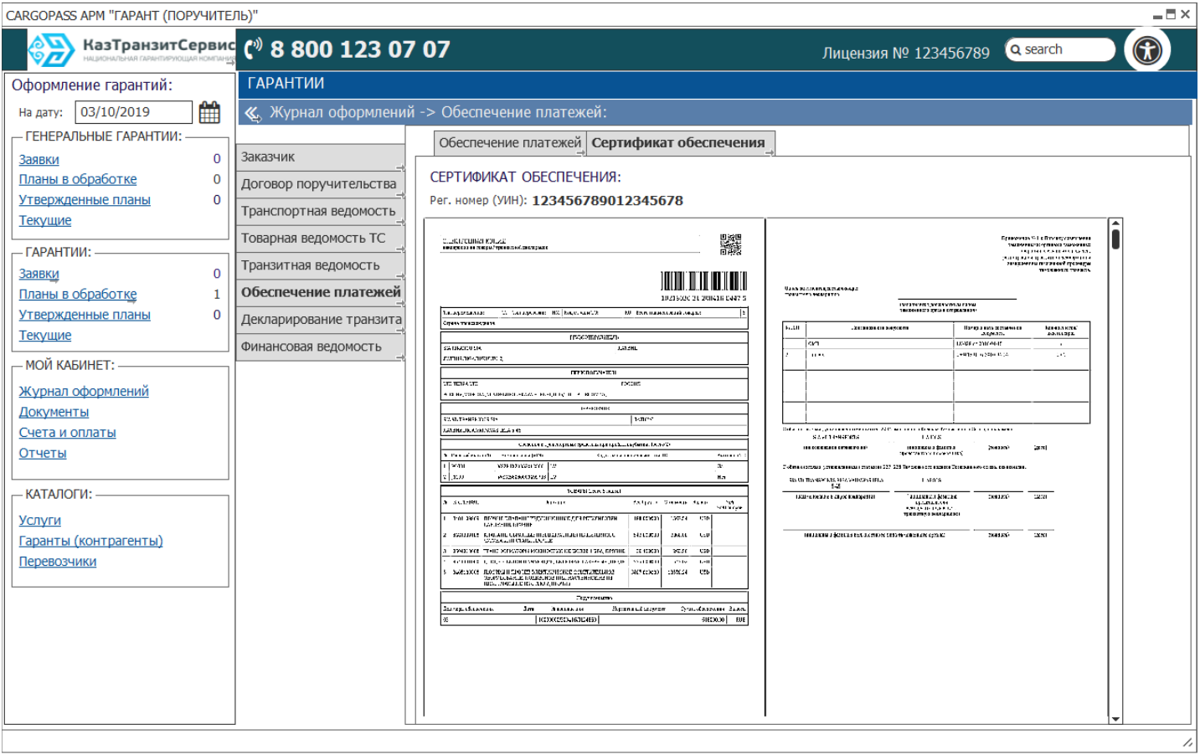Open Планы в обработке under Гарантии
The height and width of the screenshot is (755, 1200).
(x=78, y=295)
